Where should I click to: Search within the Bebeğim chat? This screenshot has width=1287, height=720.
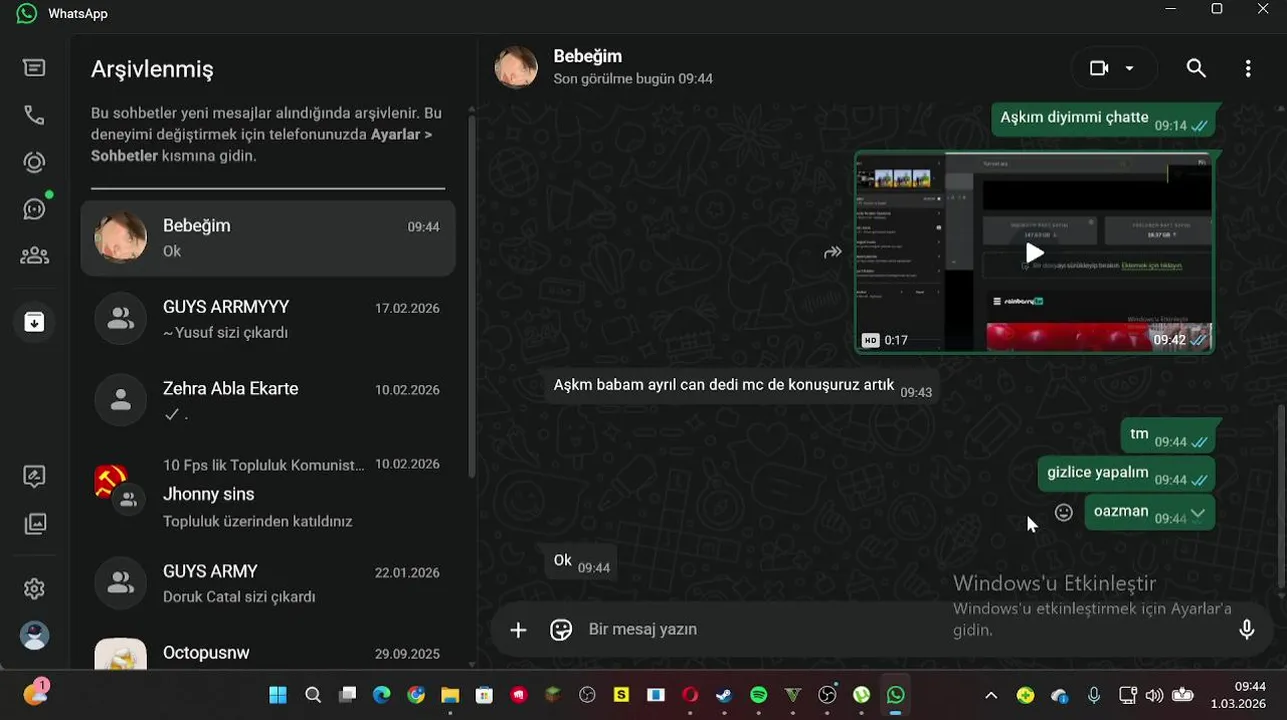click(1196, 68)
